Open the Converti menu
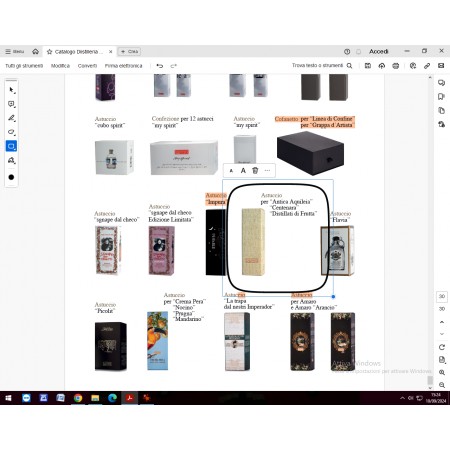 point(87,66)
